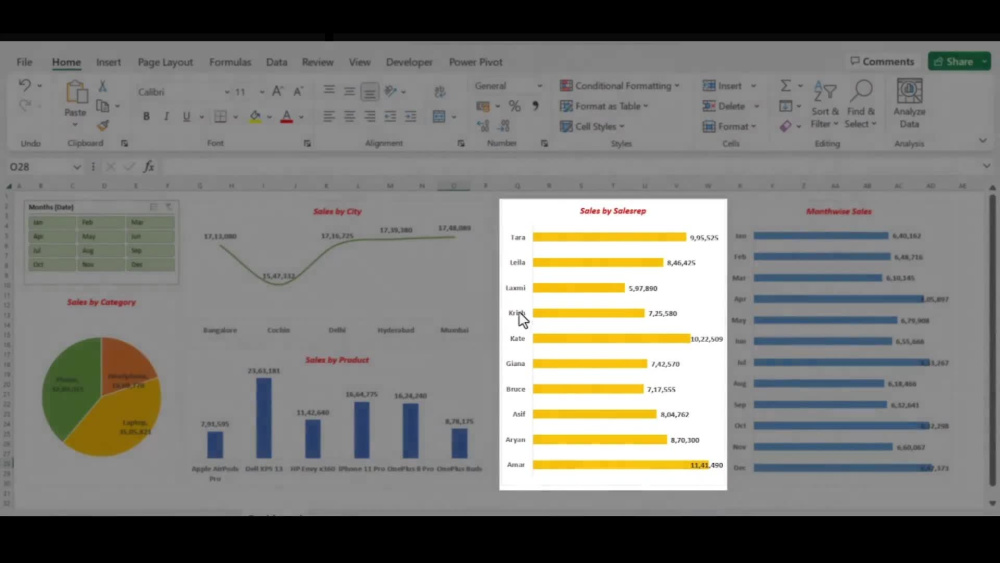Screen dimensions: 1000x563
Task: Open the font size 11 dropdown
Action: [x=261, y=92]
